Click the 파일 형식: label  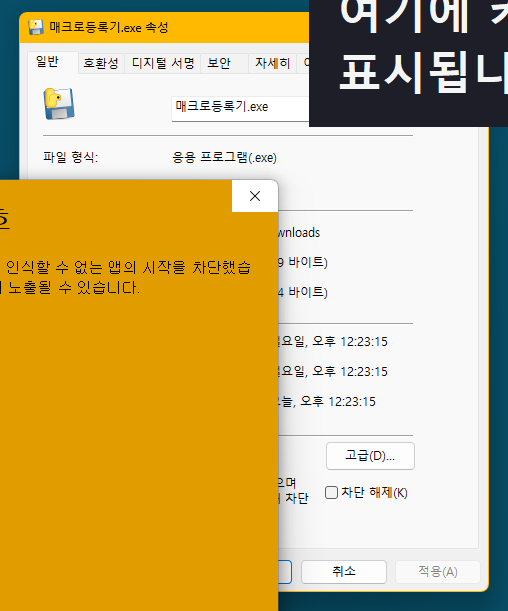71,157
